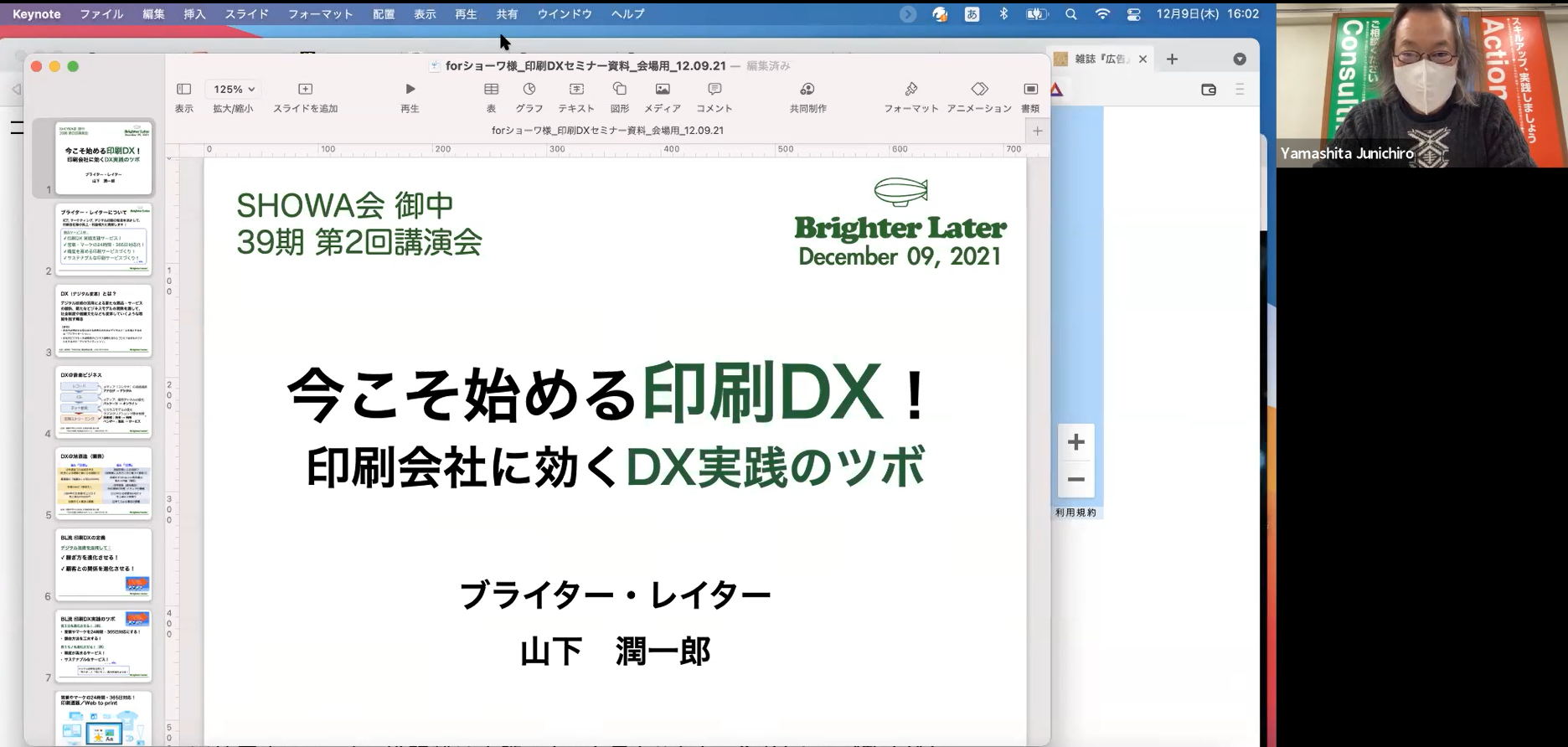Image resolution: width=1568 pixels, height=747 pixels.
Task: Zoom in on map with plus button
Action: click(x=1076, y=442)
